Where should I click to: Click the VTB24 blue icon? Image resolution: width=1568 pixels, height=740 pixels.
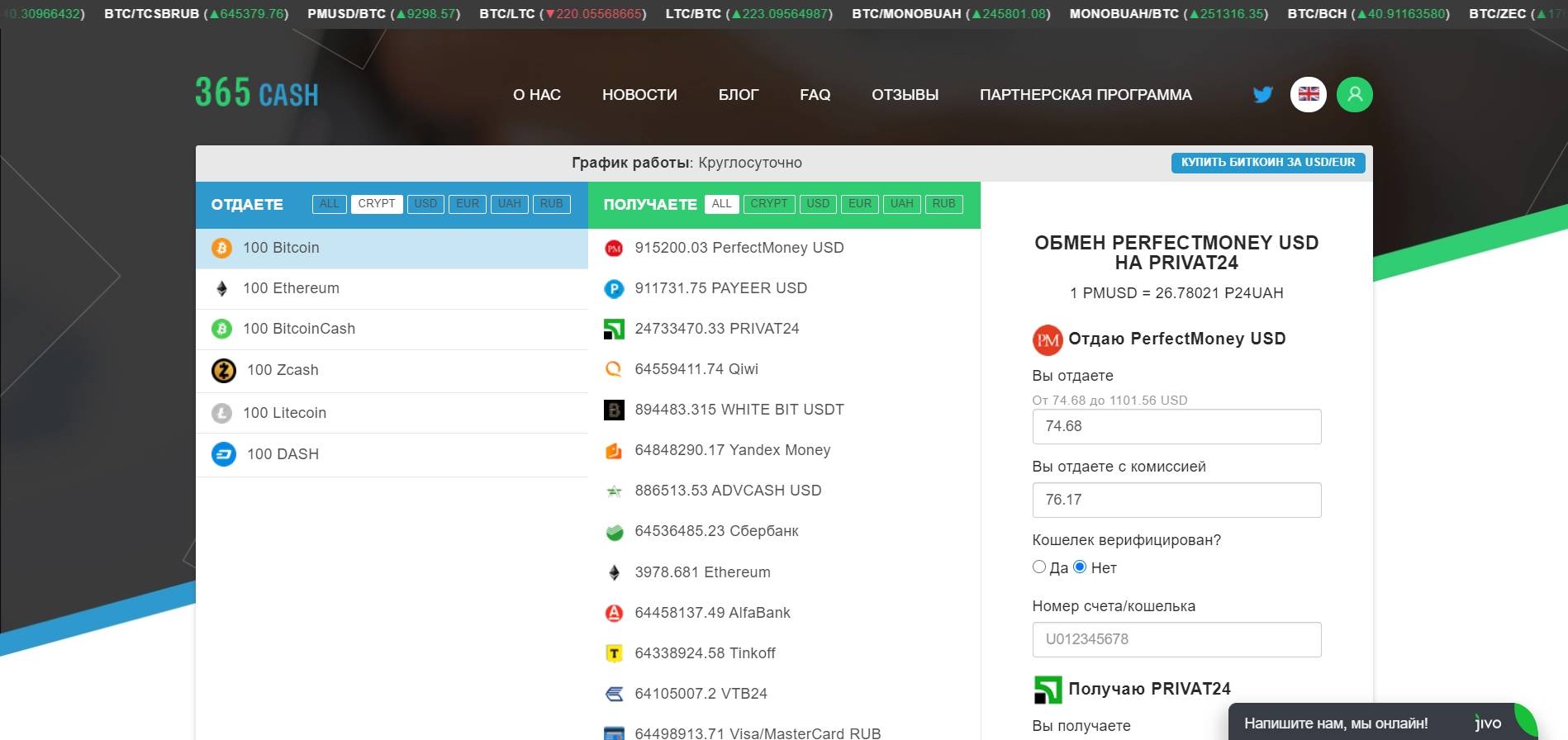pos(614,694)
